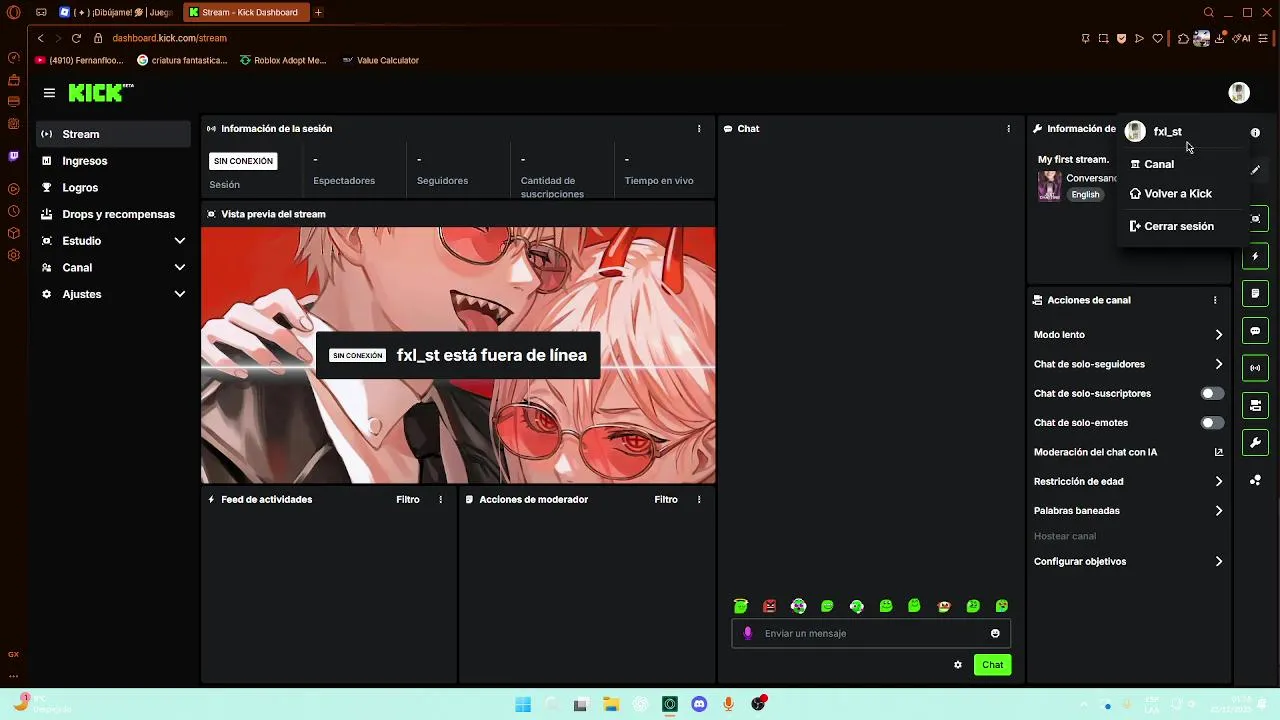Open Acciones de moderador three-dot options
Screen dimensions: 1280x720
[699, 500]
